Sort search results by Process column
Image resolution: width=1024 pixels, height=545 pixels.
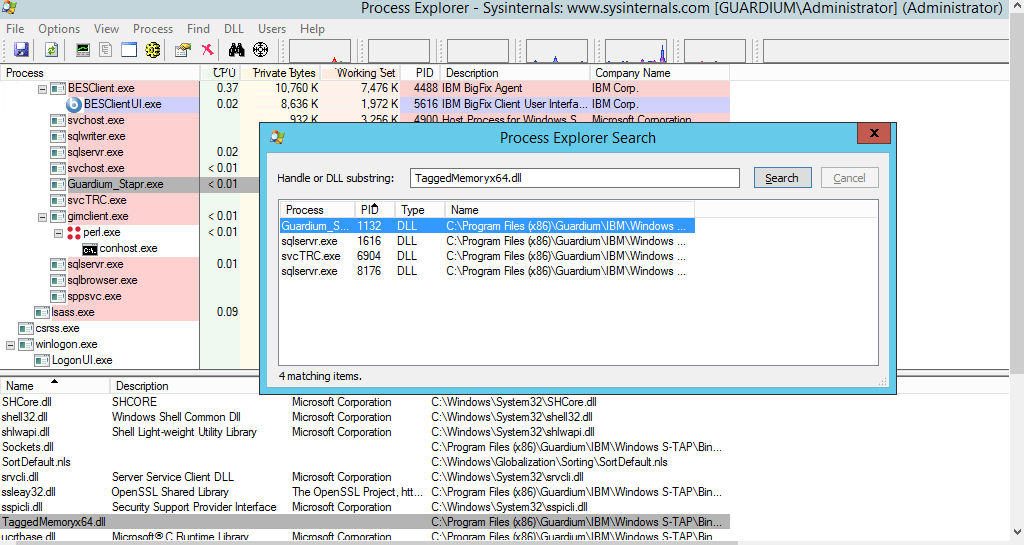[x=317, y=210]
